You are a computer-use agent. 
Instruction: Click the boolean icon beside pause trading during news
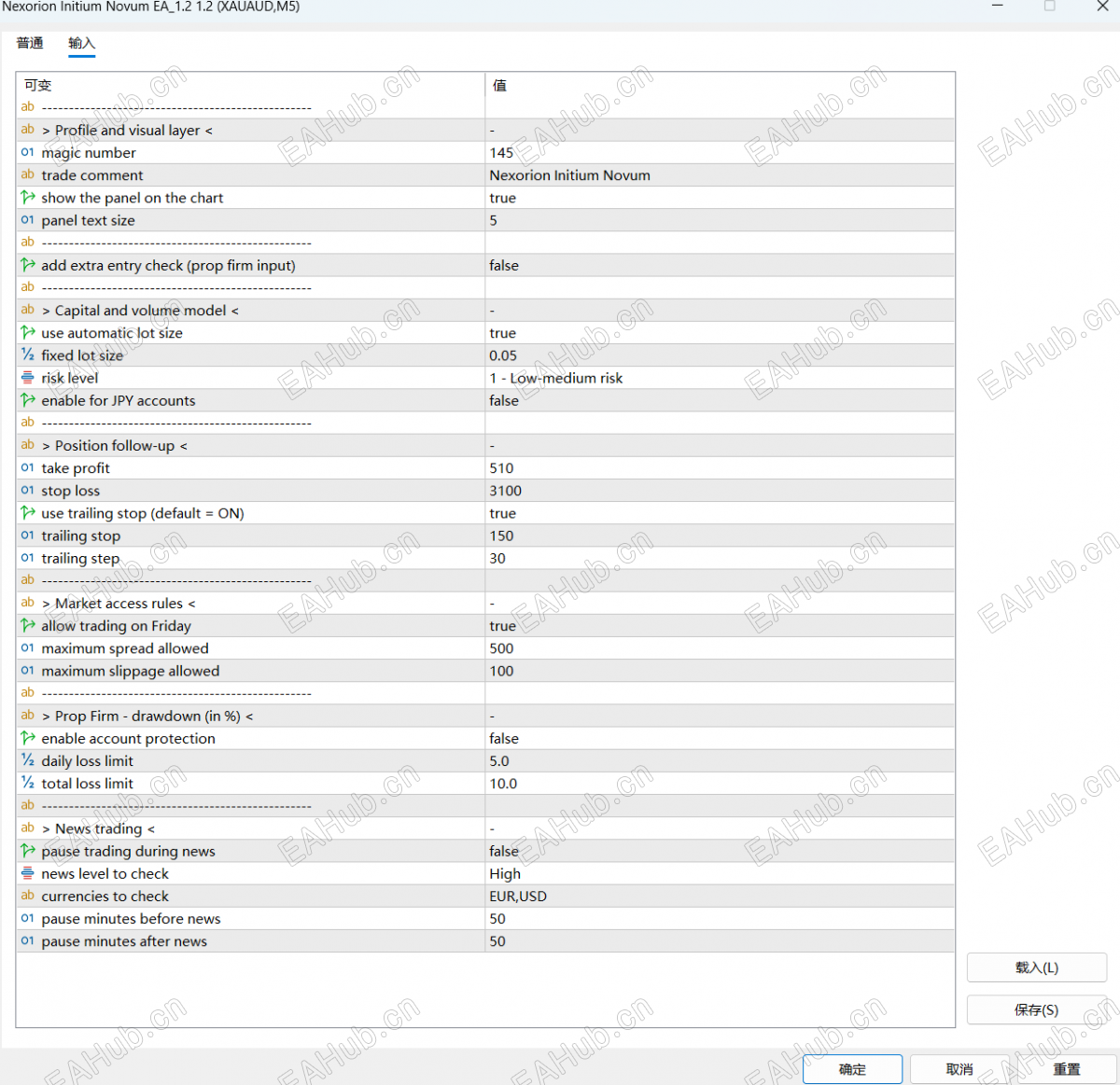[28, 851]
